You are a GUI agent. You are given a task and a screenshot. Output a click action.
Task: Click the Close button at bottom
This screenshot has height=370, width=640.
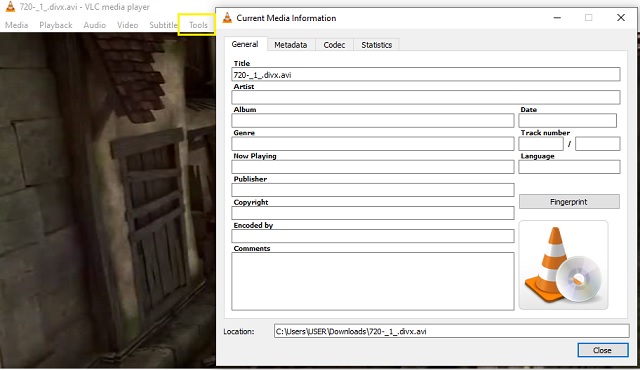602,350
